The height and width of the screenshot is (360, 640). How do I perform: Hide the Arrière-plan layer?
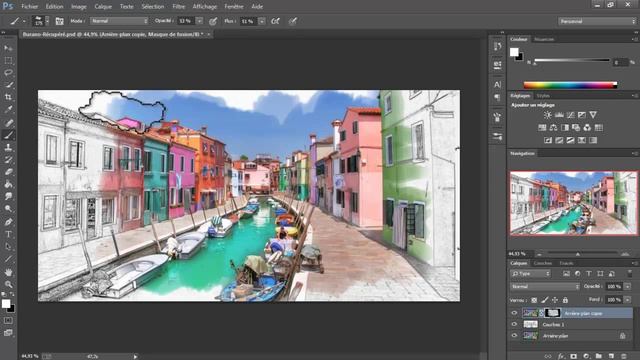pyautogui.click(x=514, y=336)
